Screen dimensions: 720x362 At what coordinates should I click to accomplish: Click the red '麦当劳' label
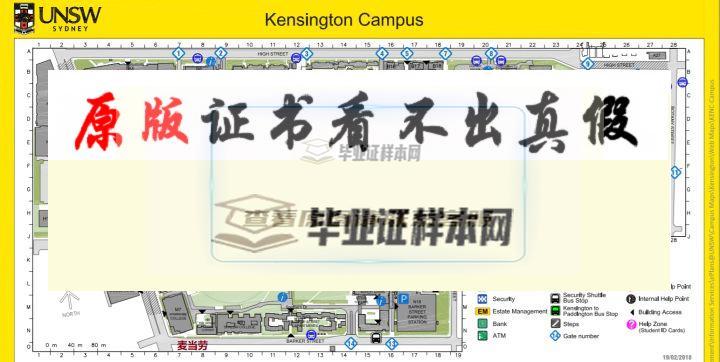(192, 346)
